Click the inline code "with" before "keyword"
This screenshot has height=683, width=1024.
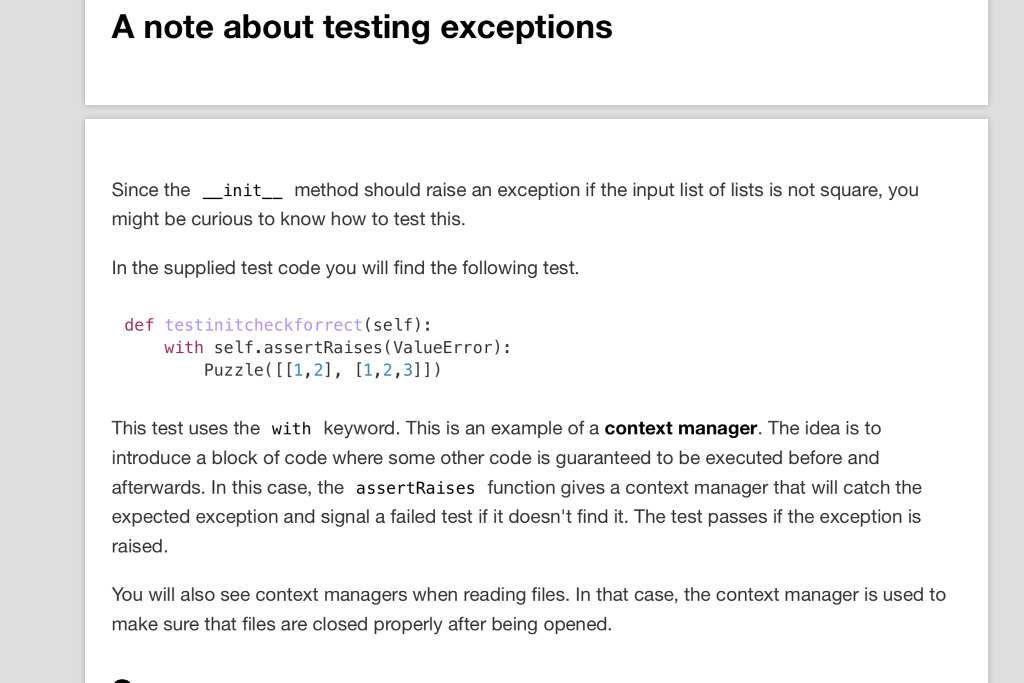pos(291,429)
